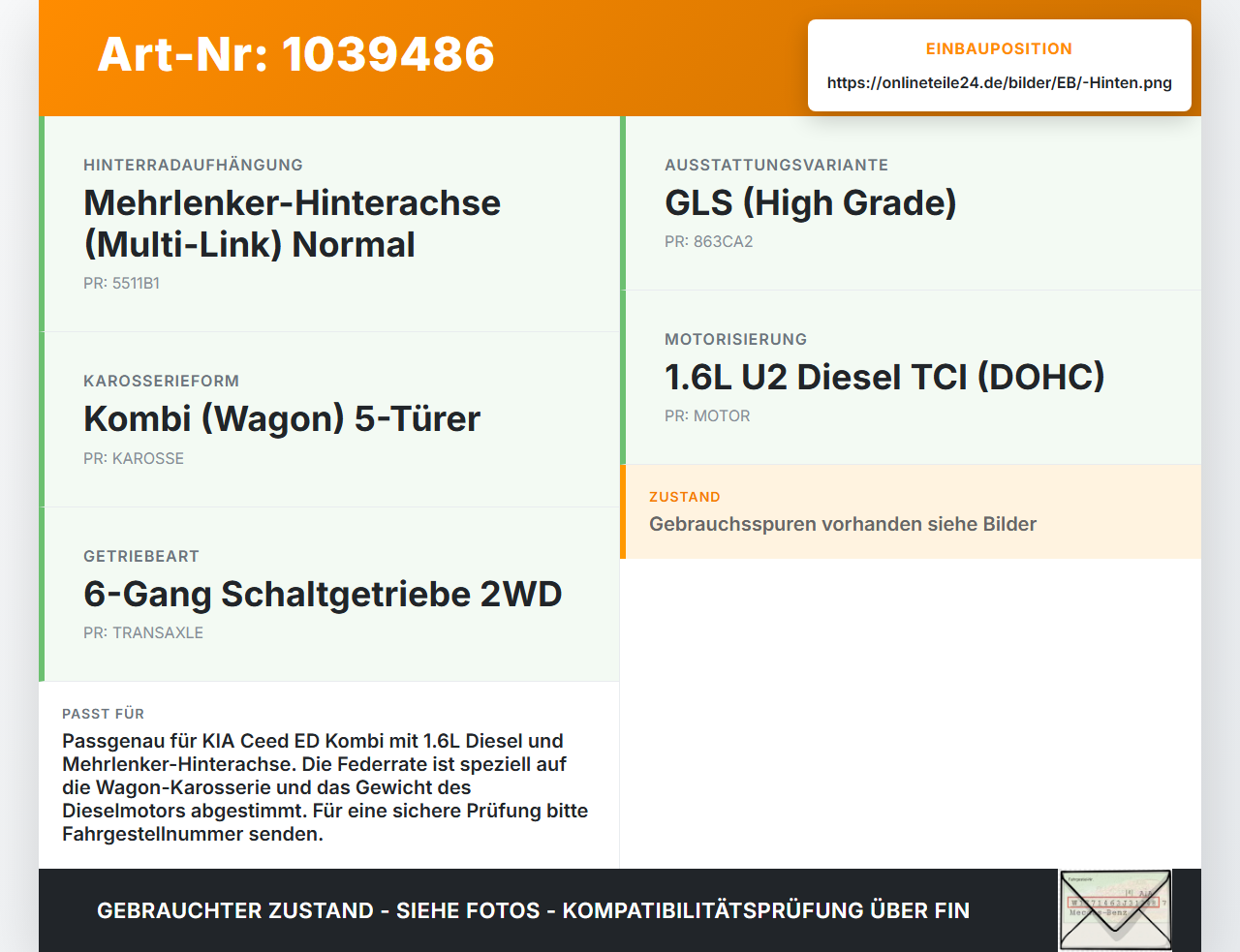The width and height of the screenshot is (1240, 952).
Task: Click the PR: MOTOR code
Action: [707, 415]
